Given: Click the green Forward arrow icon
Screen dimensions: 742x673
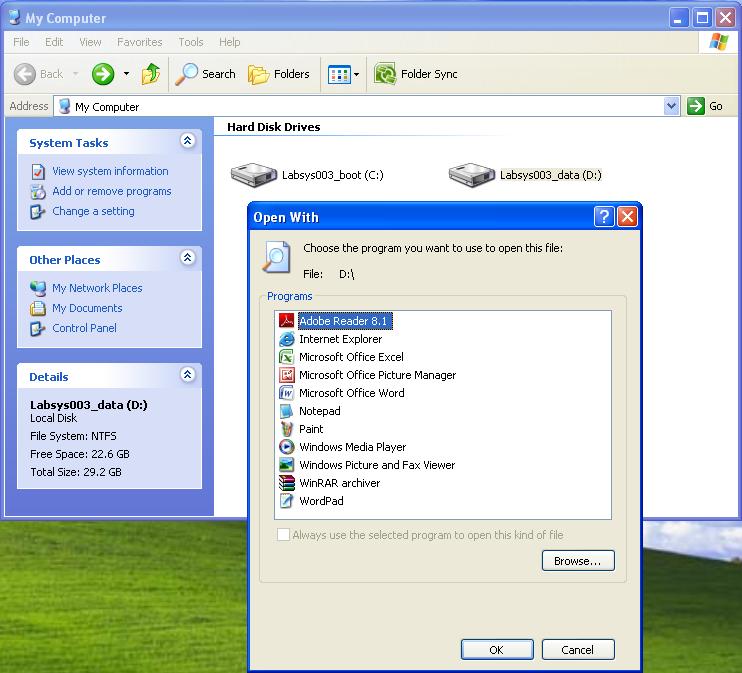Looking at the screenshot, I should (x=103, y=74).
